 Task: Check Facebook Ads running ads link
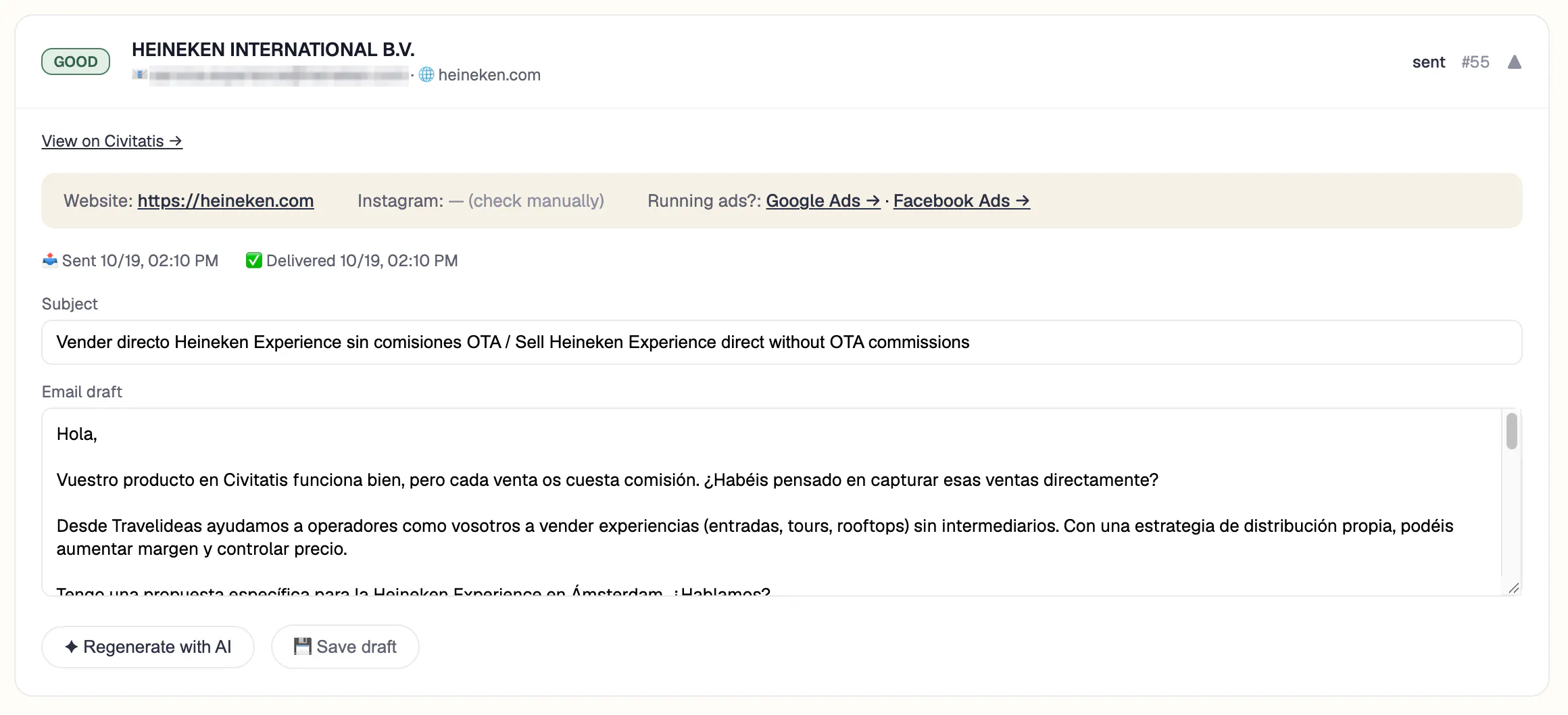962,201
